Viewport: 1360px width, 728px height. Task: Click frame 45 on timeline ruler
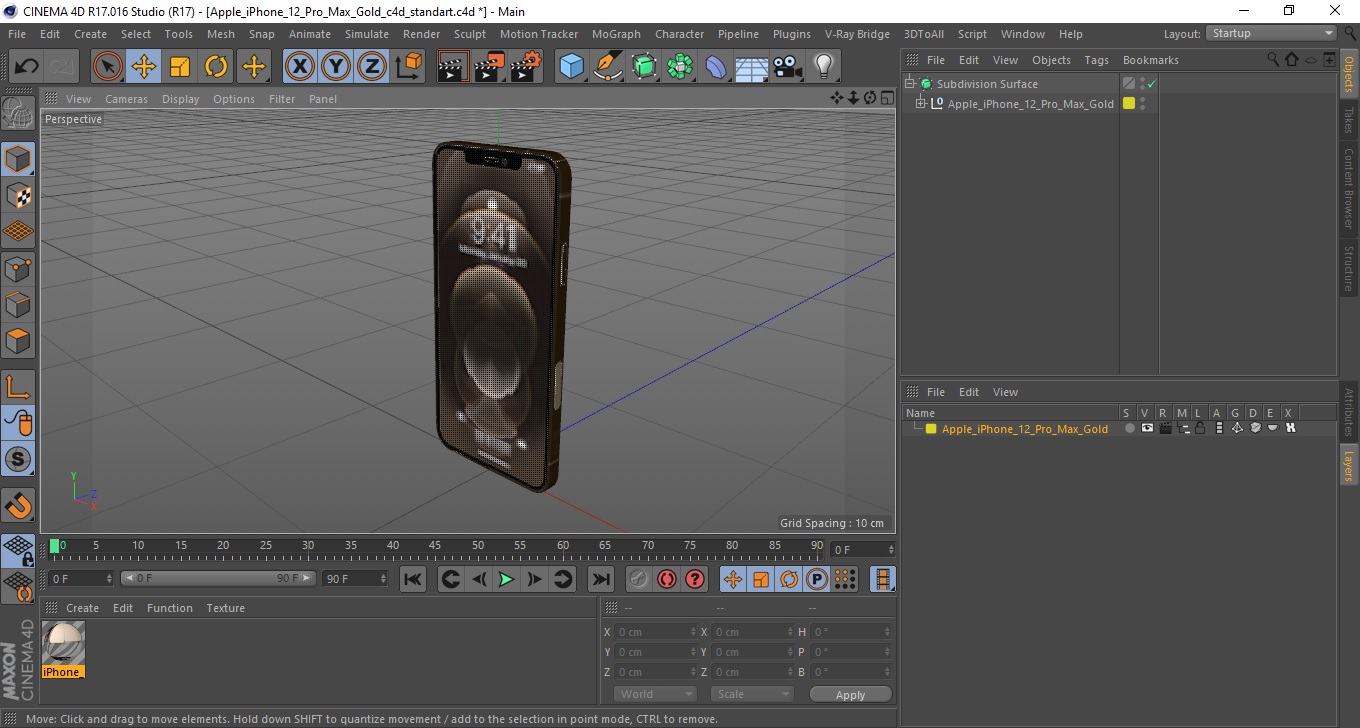435,546
